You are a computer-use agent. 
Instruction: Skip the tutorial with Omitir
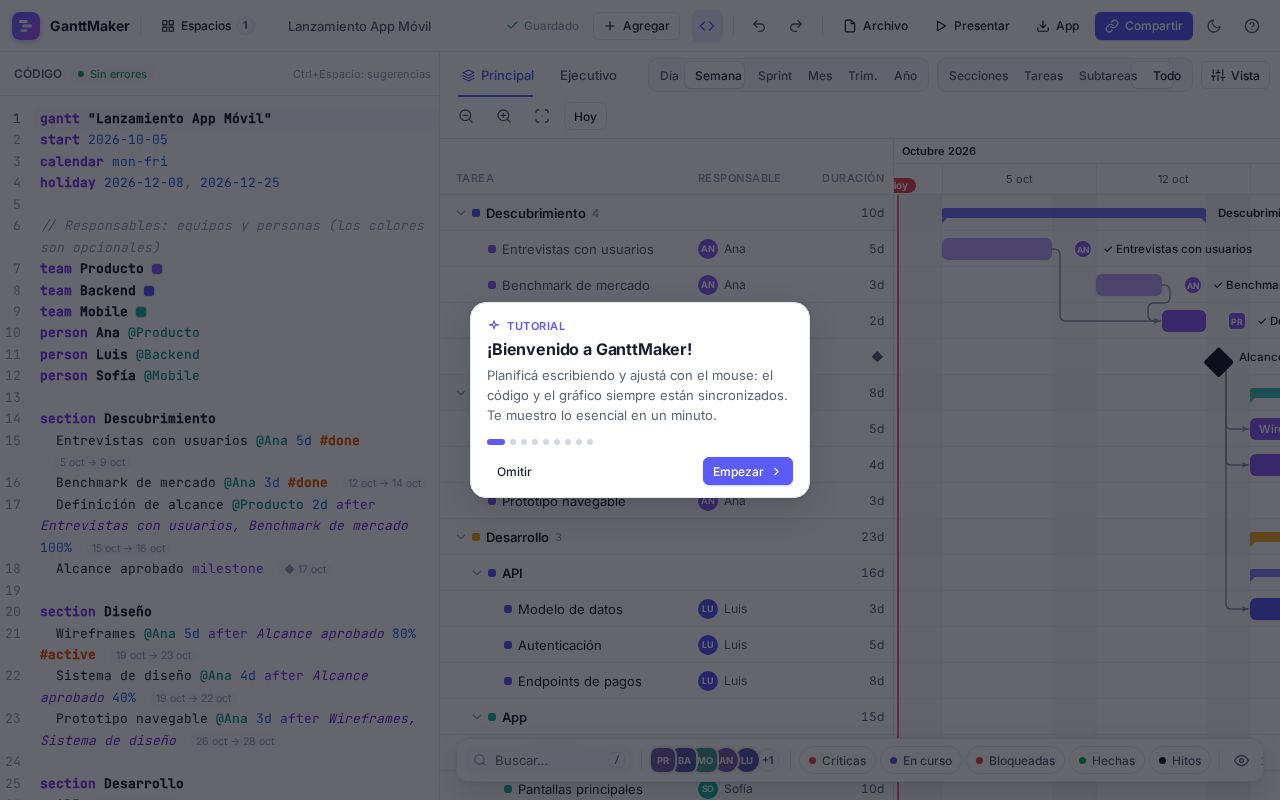514,471
